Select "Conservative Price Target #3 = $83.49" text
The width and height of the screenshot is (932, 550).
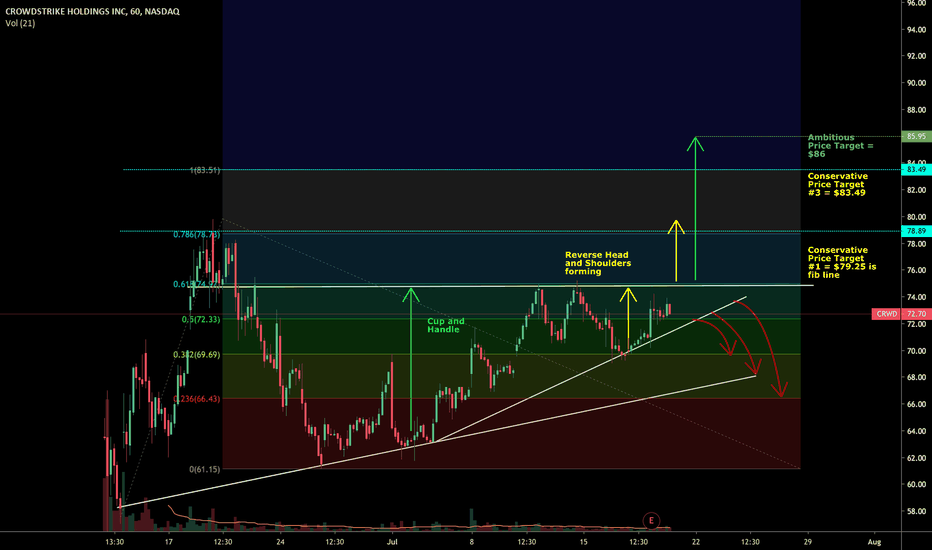837,184
